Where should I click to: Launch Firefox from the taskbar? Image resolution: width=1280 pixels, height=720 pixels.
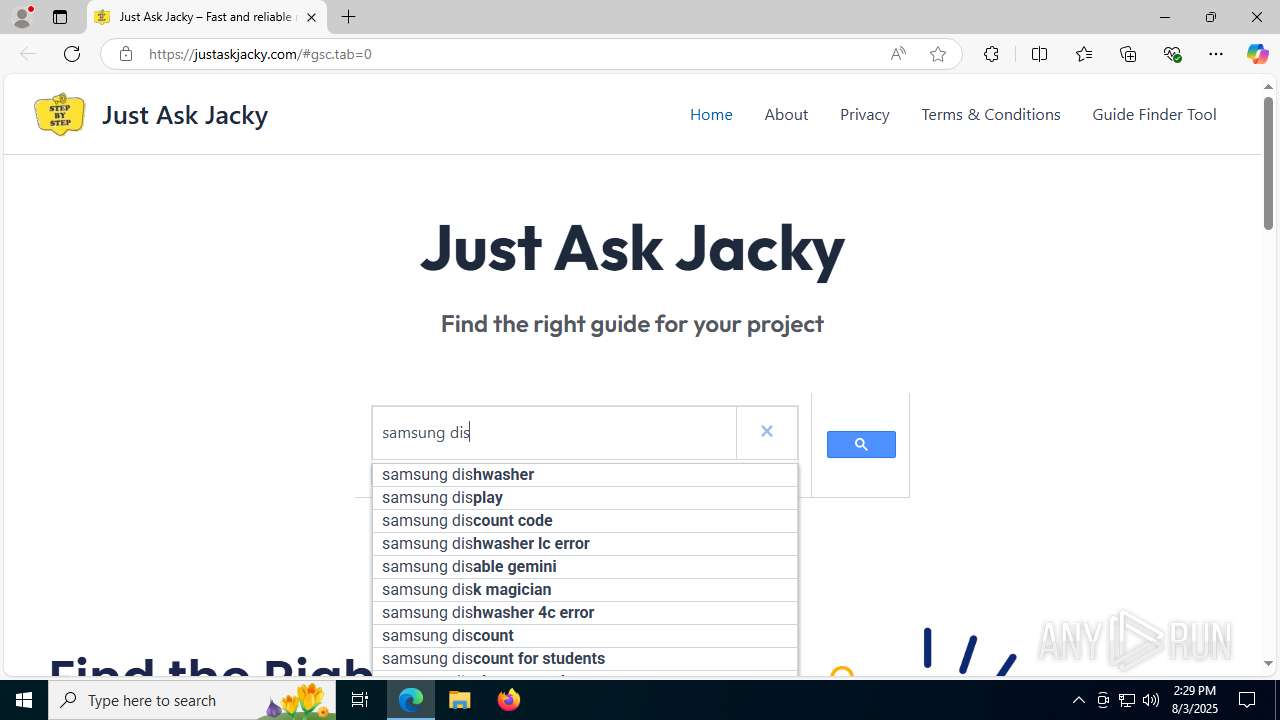click(x=509, y=700)
